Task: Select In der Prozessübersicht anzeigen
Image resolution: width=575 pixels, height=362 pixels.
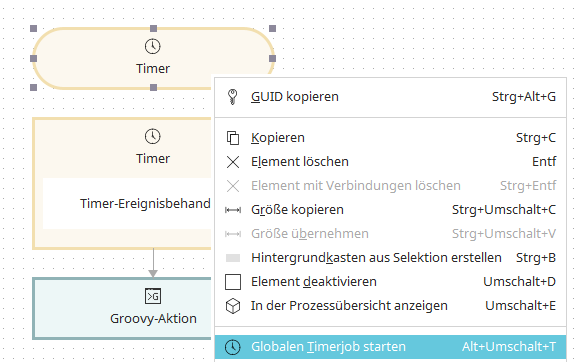Action: (x=391, y=306)
